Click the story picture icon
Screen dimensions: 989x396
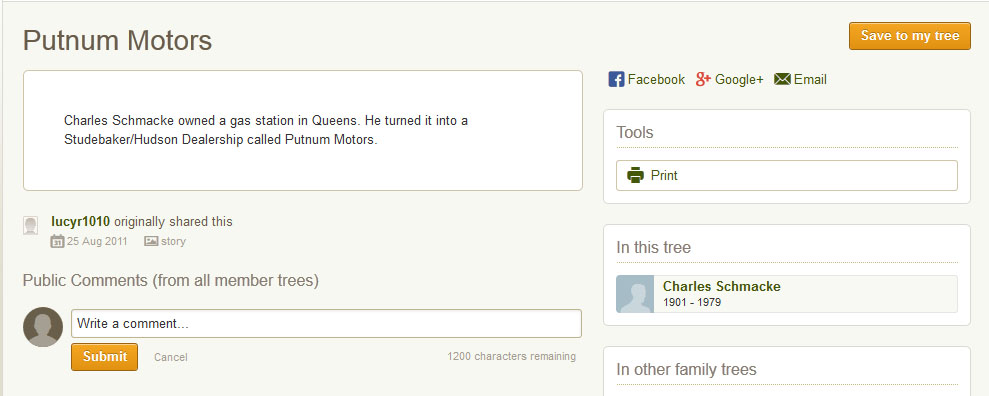(151, 241)
